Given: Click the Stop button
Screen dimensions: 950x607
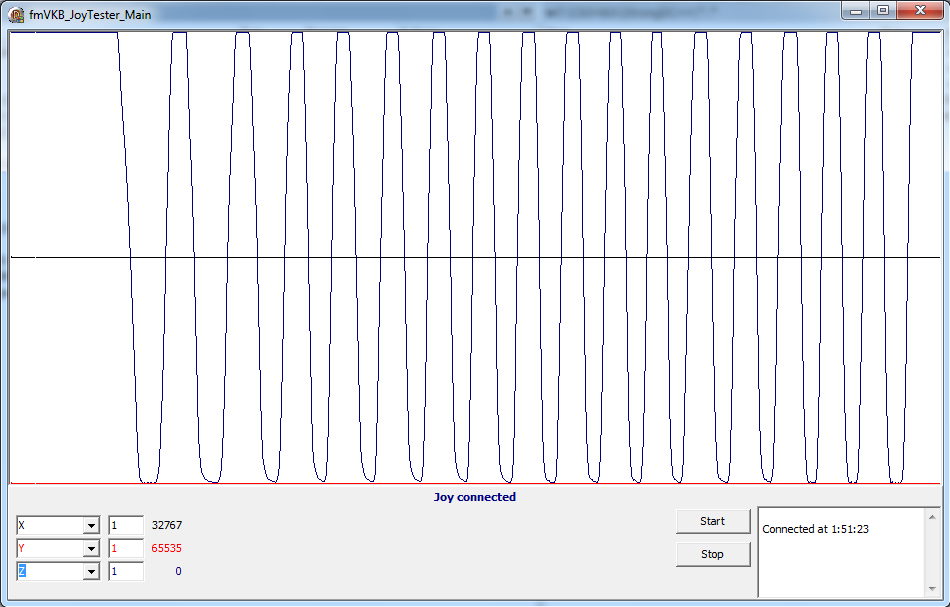Looking at the screenshot, I should (712, 554).
